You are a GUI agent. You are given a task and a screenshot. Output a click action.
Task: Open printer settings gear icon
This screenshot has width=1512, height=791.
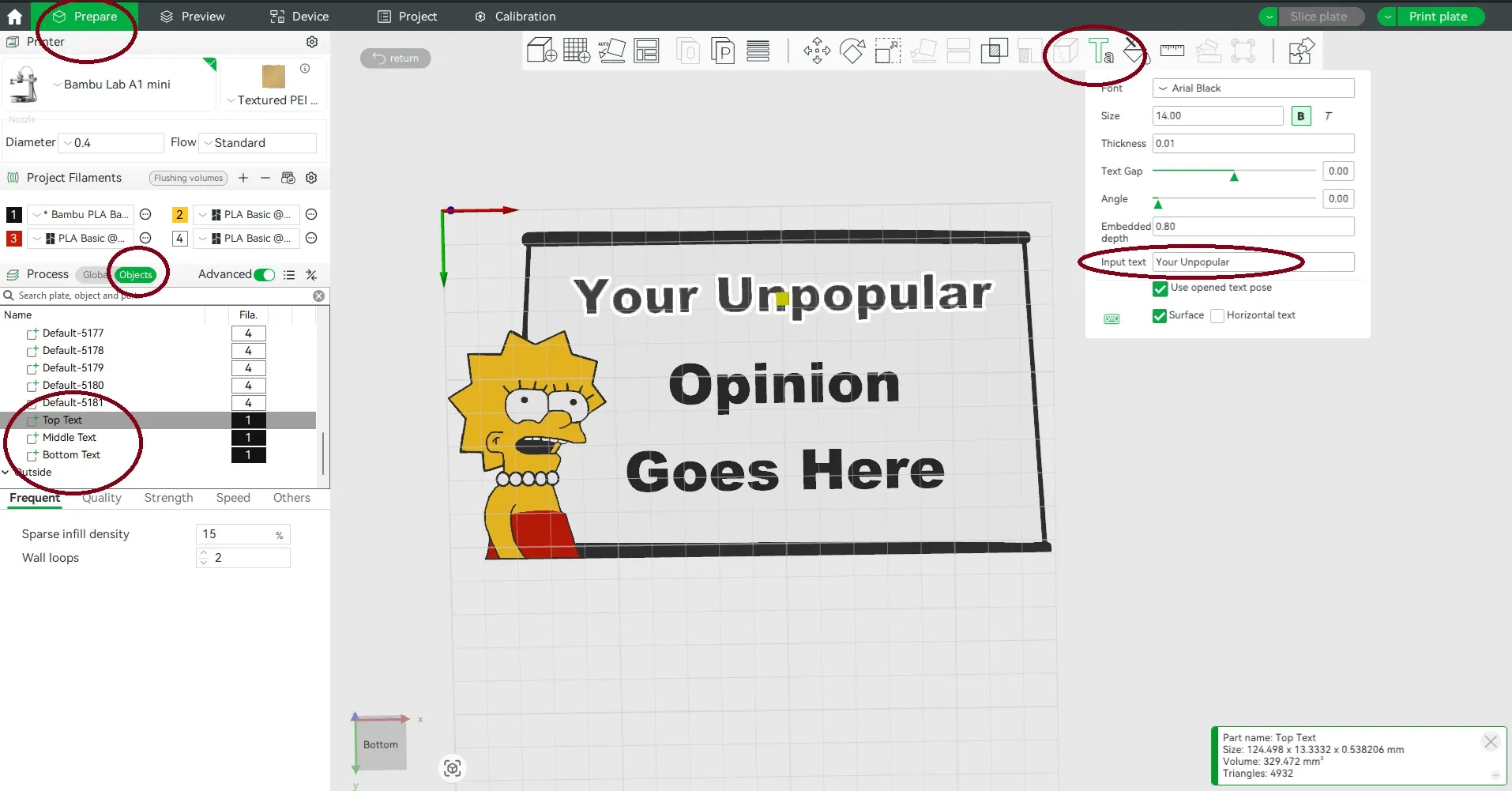pyautogui.click(x=312, y=42)
